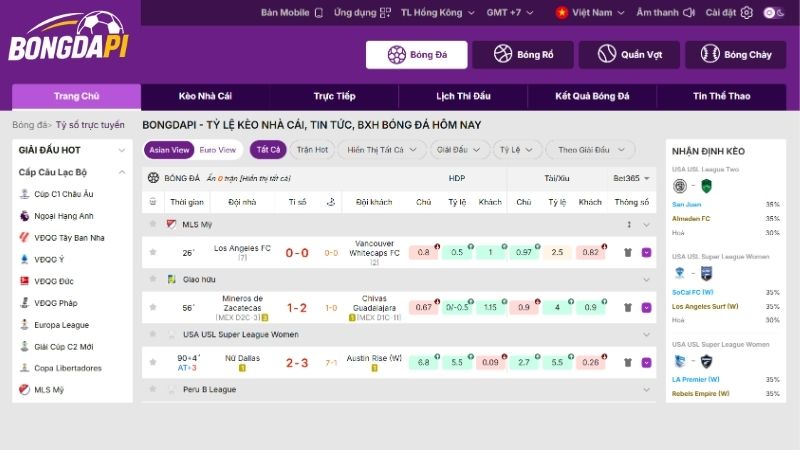The image size is (800, 450).
Task: Star the Mineros de Zacatecas match
Action: coord(153,307)
